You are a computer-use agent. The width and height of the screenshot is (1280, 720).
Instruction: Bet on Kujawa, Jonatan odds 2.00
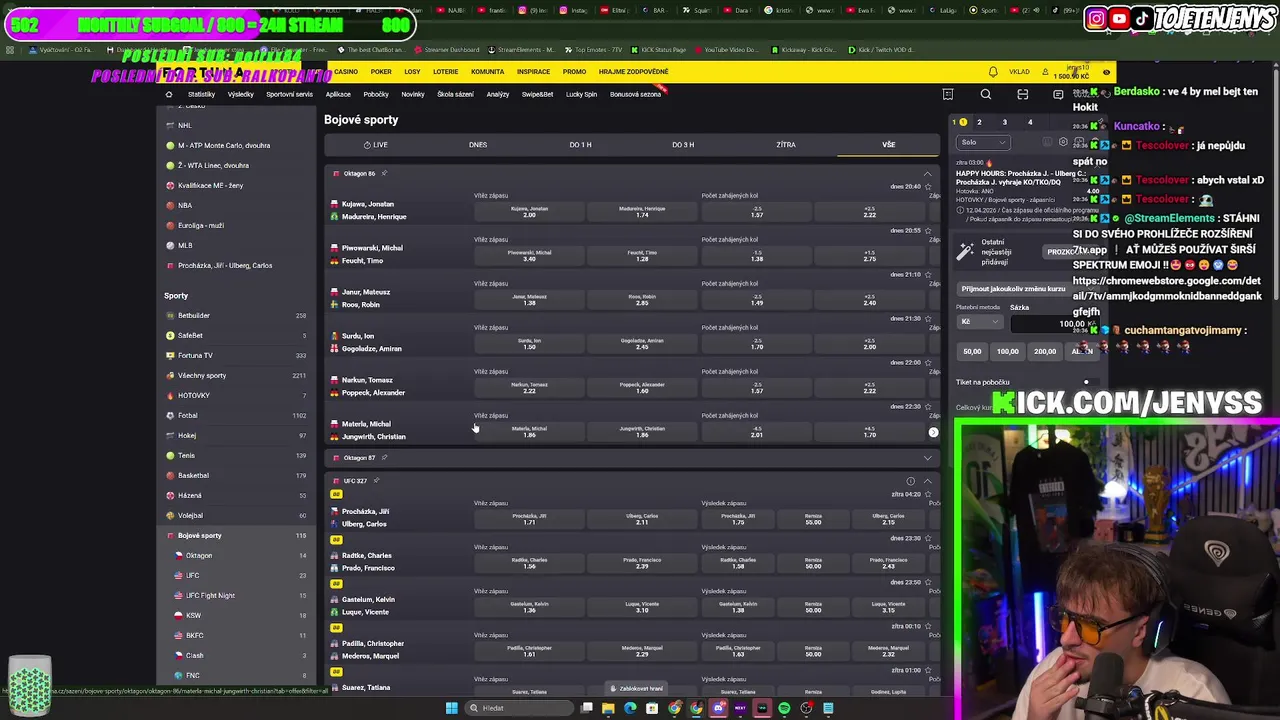[x=529, y=212]
